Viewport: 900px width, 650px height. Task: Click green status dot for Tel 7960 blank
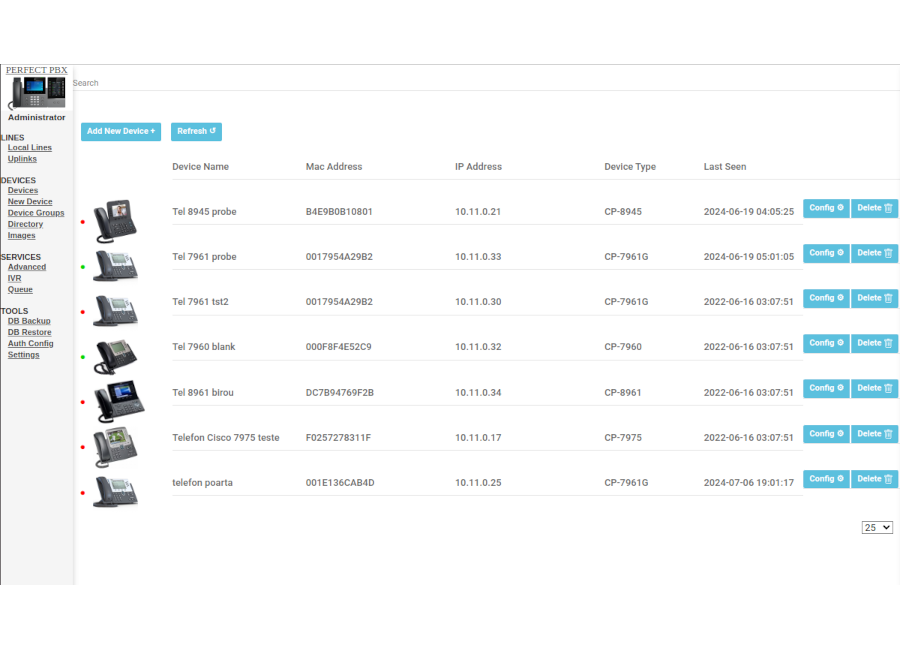pos(83,357)
